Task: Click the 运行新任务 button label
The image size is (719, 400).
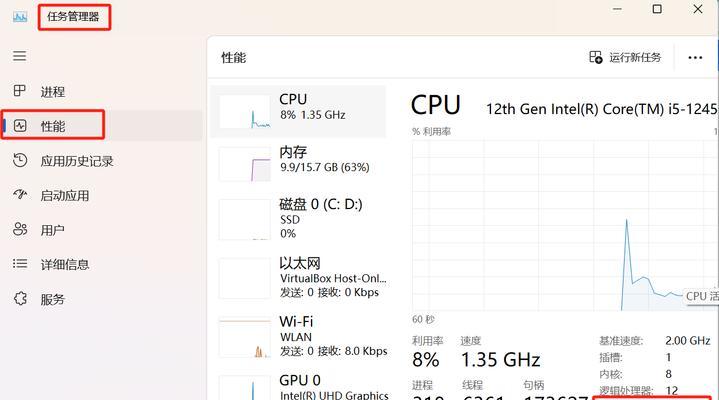Action: coord(635,57)
